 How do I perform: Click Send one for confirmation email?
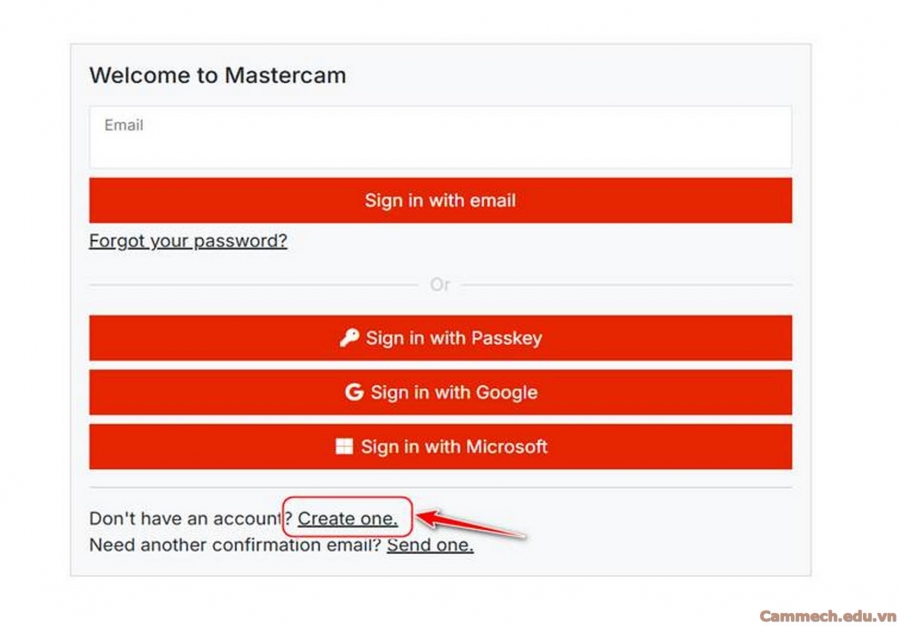429,545
